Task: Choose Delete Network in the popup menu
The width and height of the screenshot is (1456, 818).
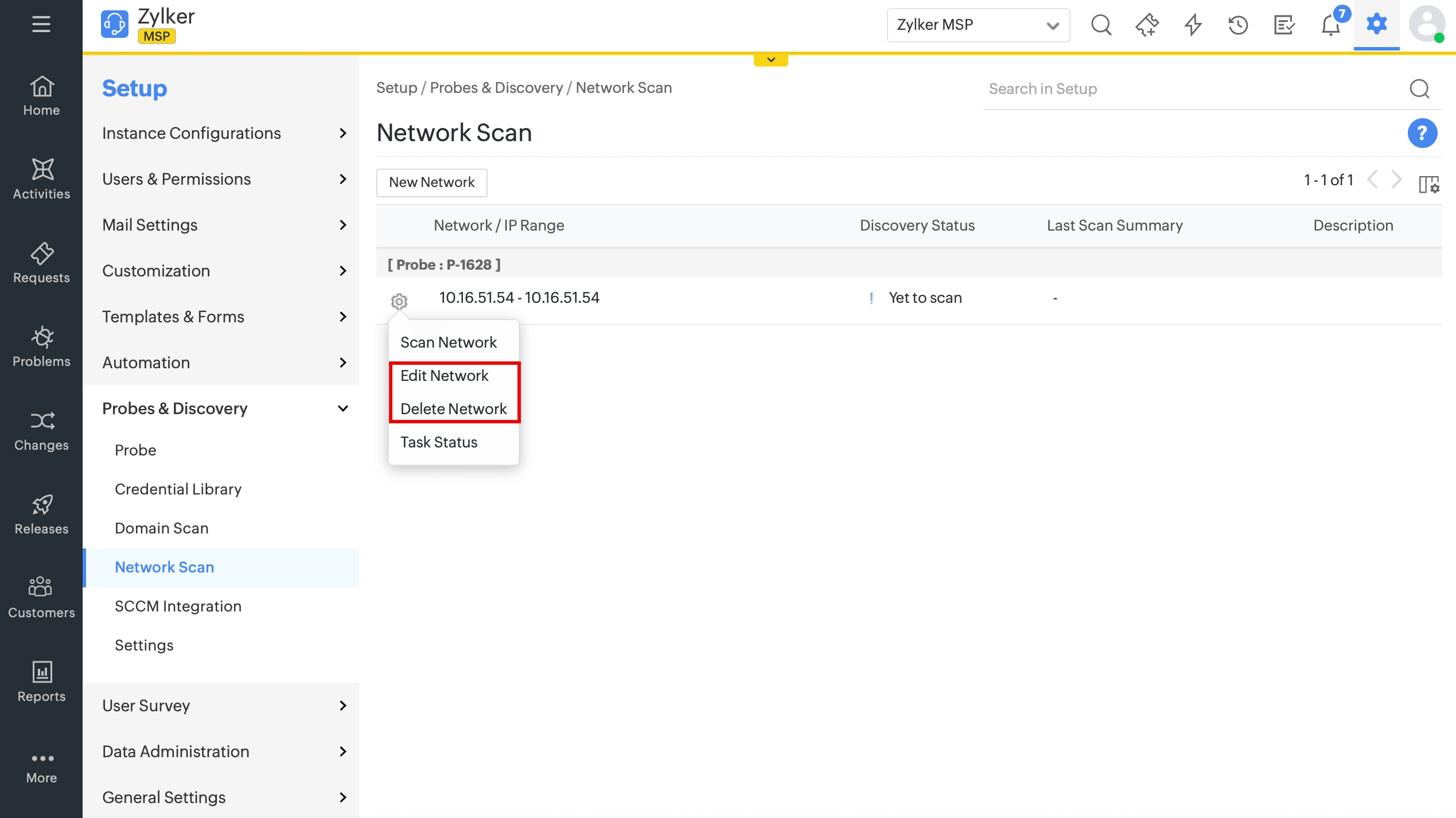Action: pyautogui.click(x=453, y=409)
